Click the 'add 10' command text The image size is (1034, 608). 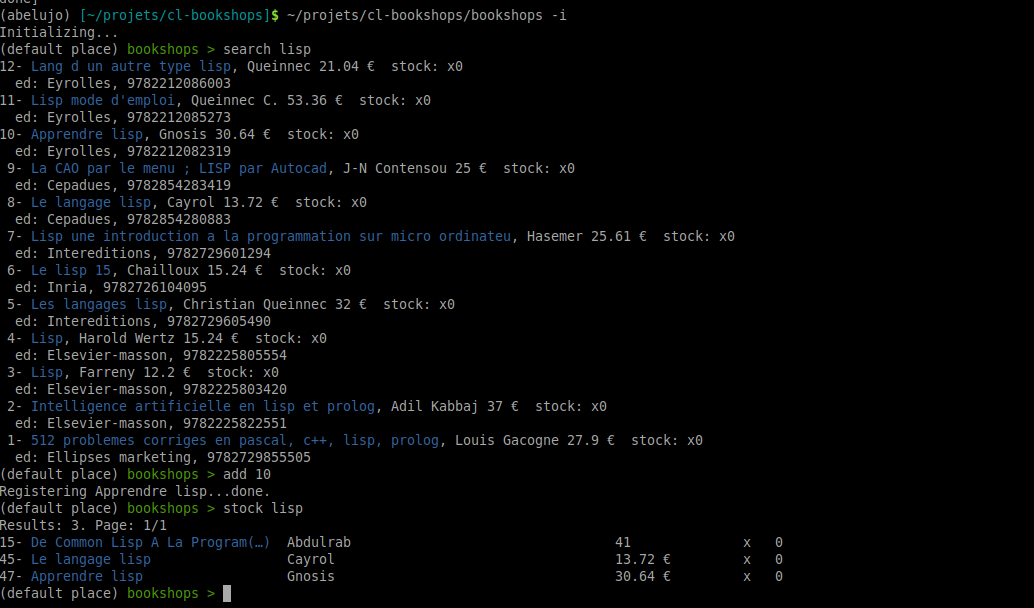tap(247, 475)
